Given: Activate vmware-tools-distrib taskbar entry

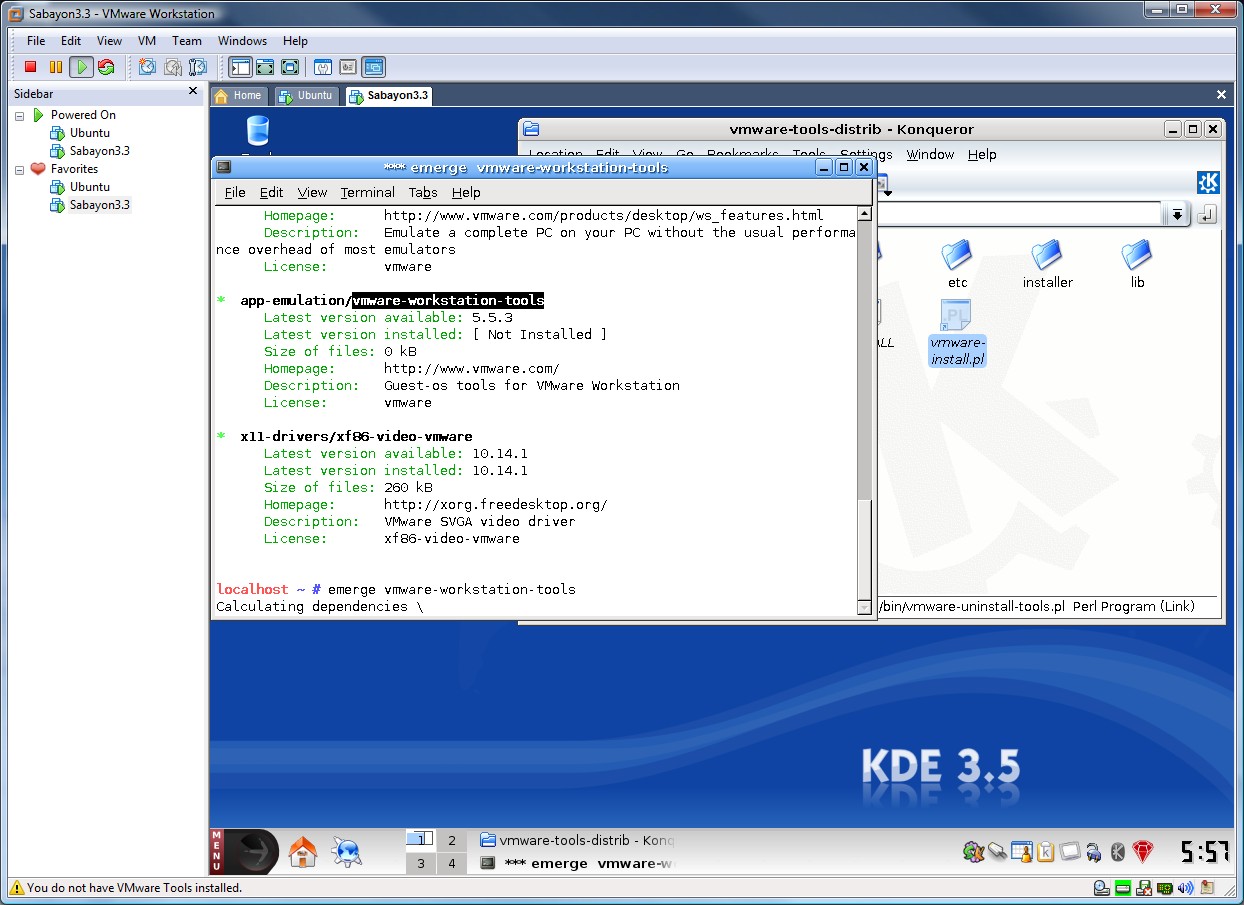Looking at the screenshot, I should tap(577, 841).
